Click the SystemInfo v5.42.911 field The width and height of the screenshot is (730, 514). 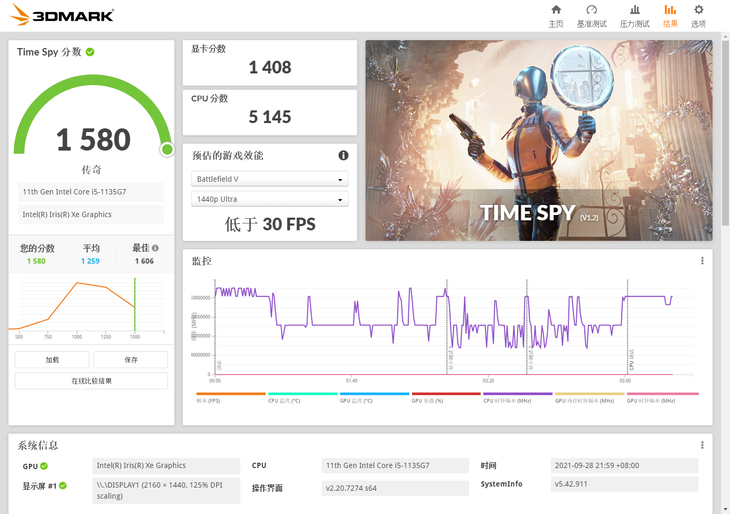(x=624, y=484)
